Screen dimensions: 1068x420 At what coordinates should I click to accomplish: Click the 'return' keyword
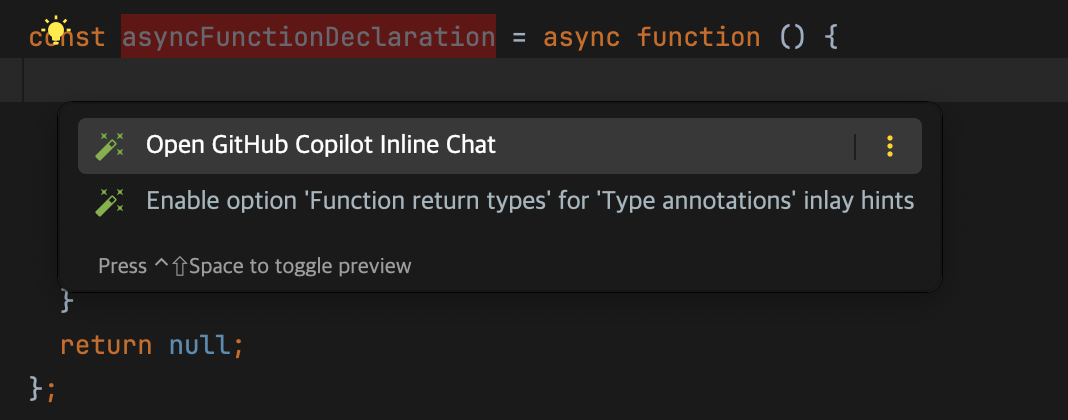105,346
